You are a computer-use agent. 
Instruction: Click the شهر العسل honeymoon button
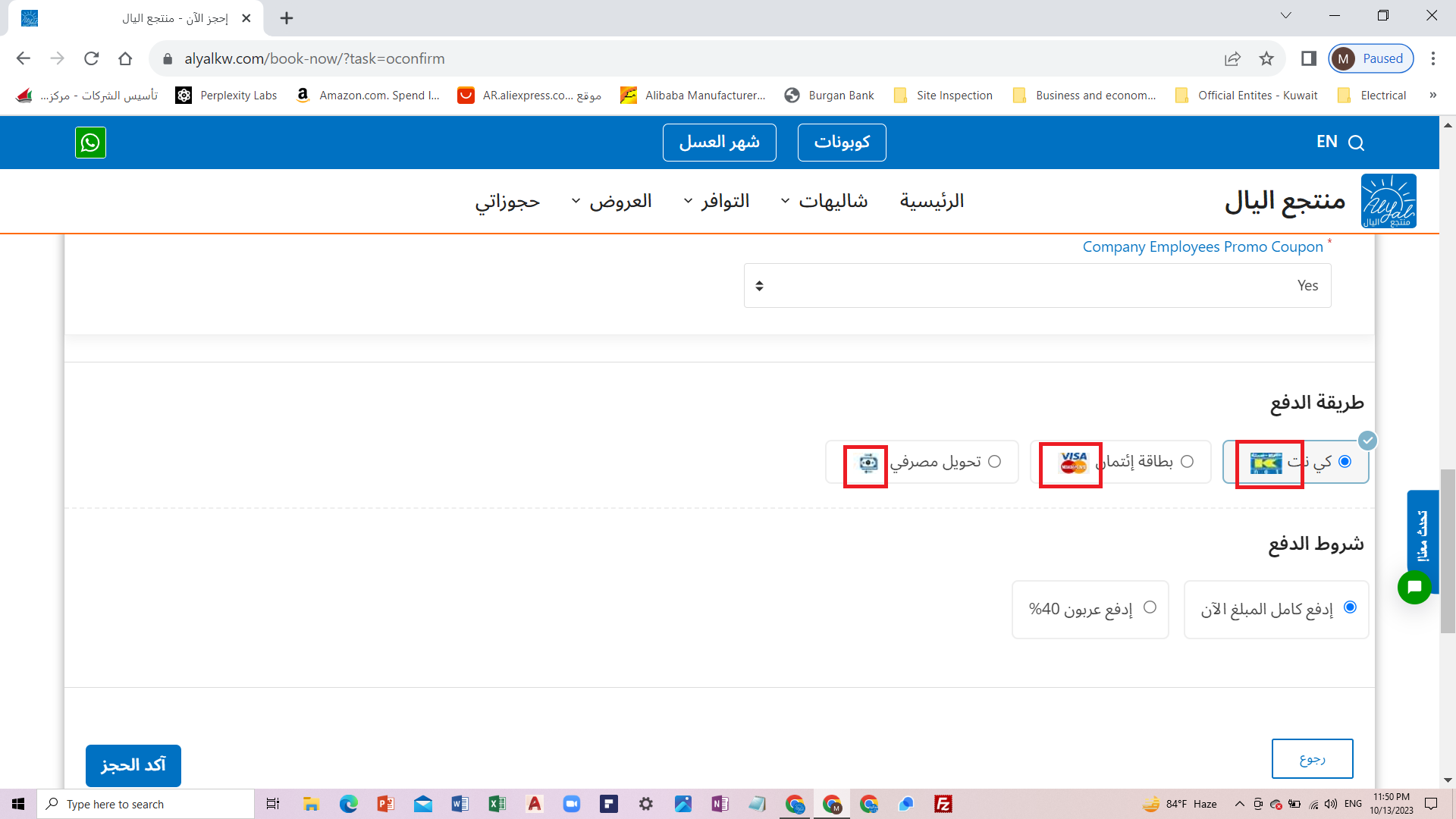(x=719, y=143)
